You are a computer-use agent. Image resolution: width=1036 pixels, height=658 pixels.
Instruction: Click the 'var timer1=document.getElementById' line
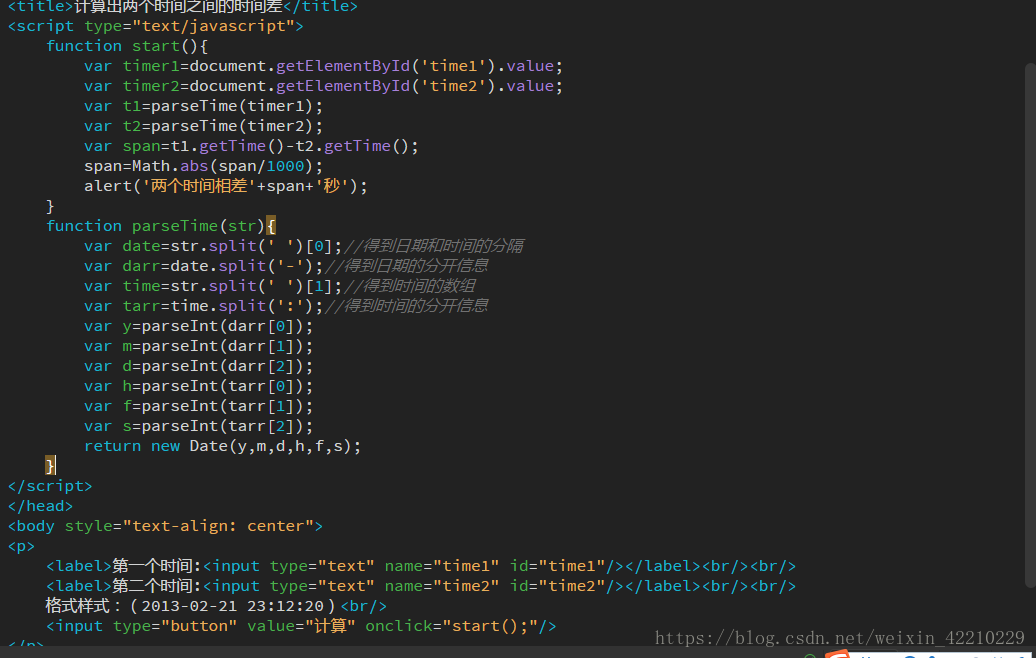pos(323,66)
